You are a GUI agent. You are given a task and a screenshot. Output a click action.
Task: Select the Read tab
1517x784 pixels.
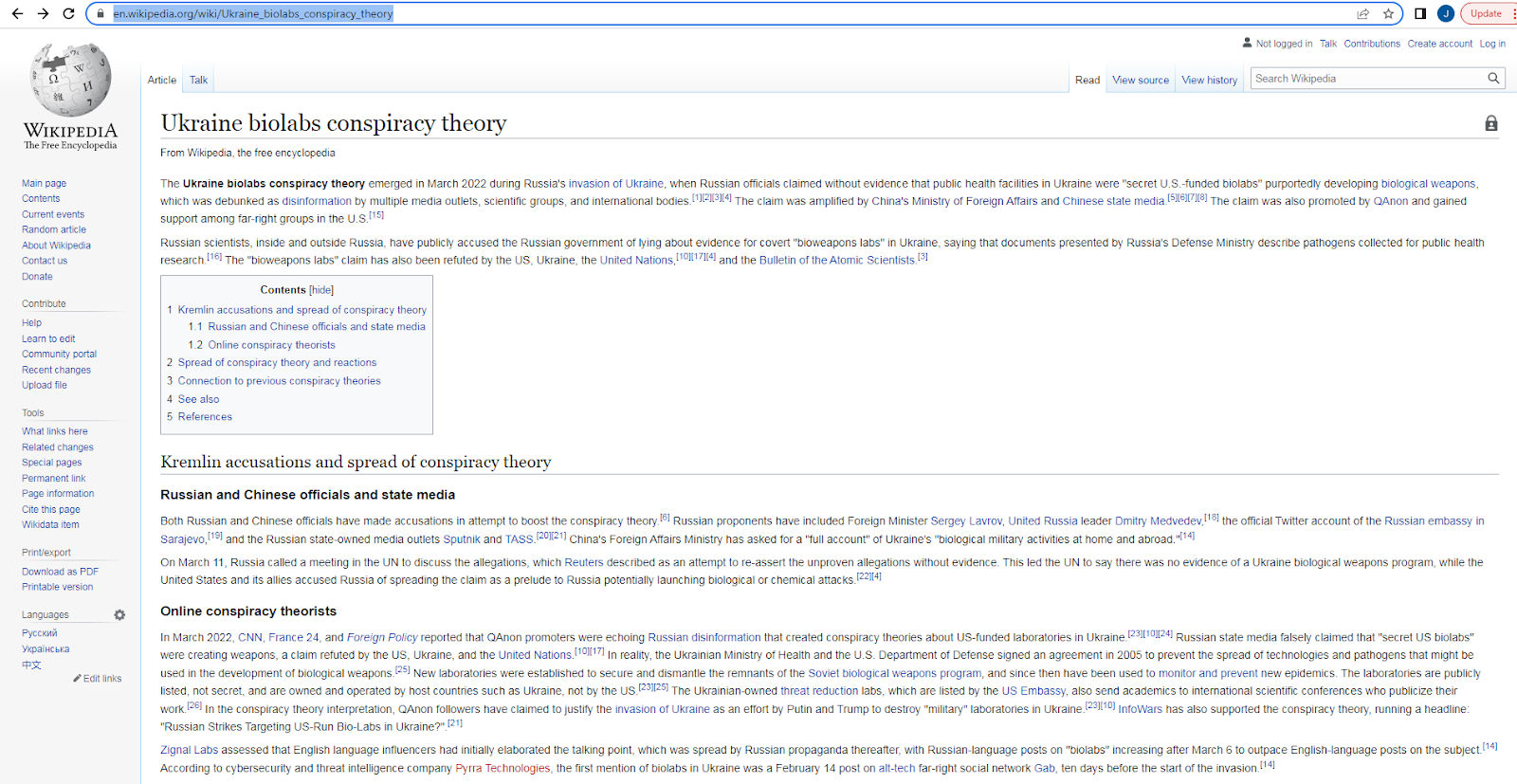tap(1087, 80)
